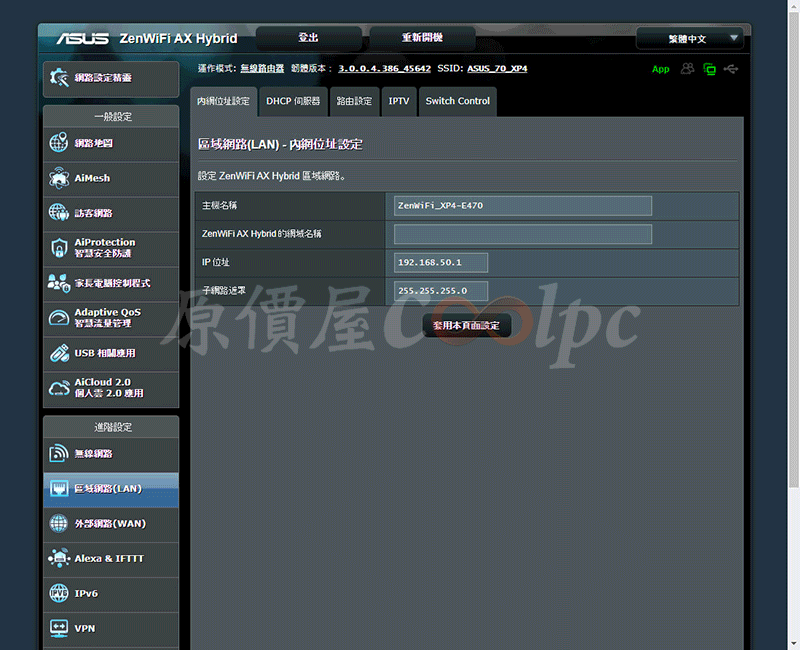Open the 路由設定 tab
The height and width of the screenshot is (650, 800).
point(354,101)
